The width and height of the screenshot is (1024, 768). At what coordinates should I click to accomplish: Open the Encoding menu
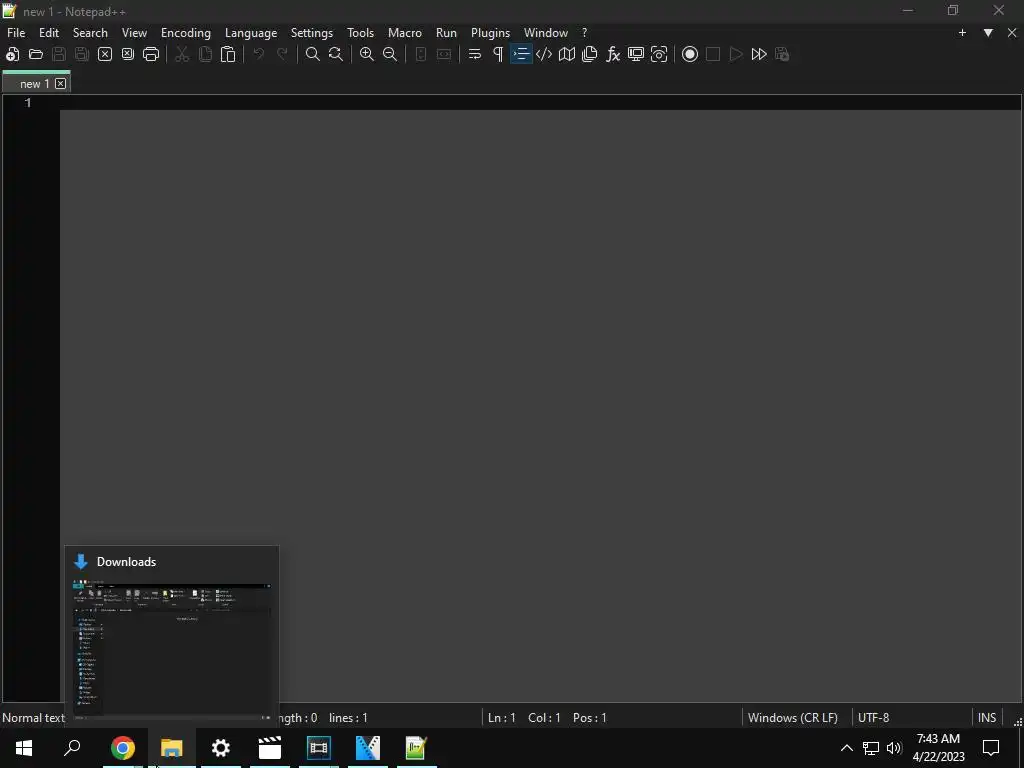185,33
